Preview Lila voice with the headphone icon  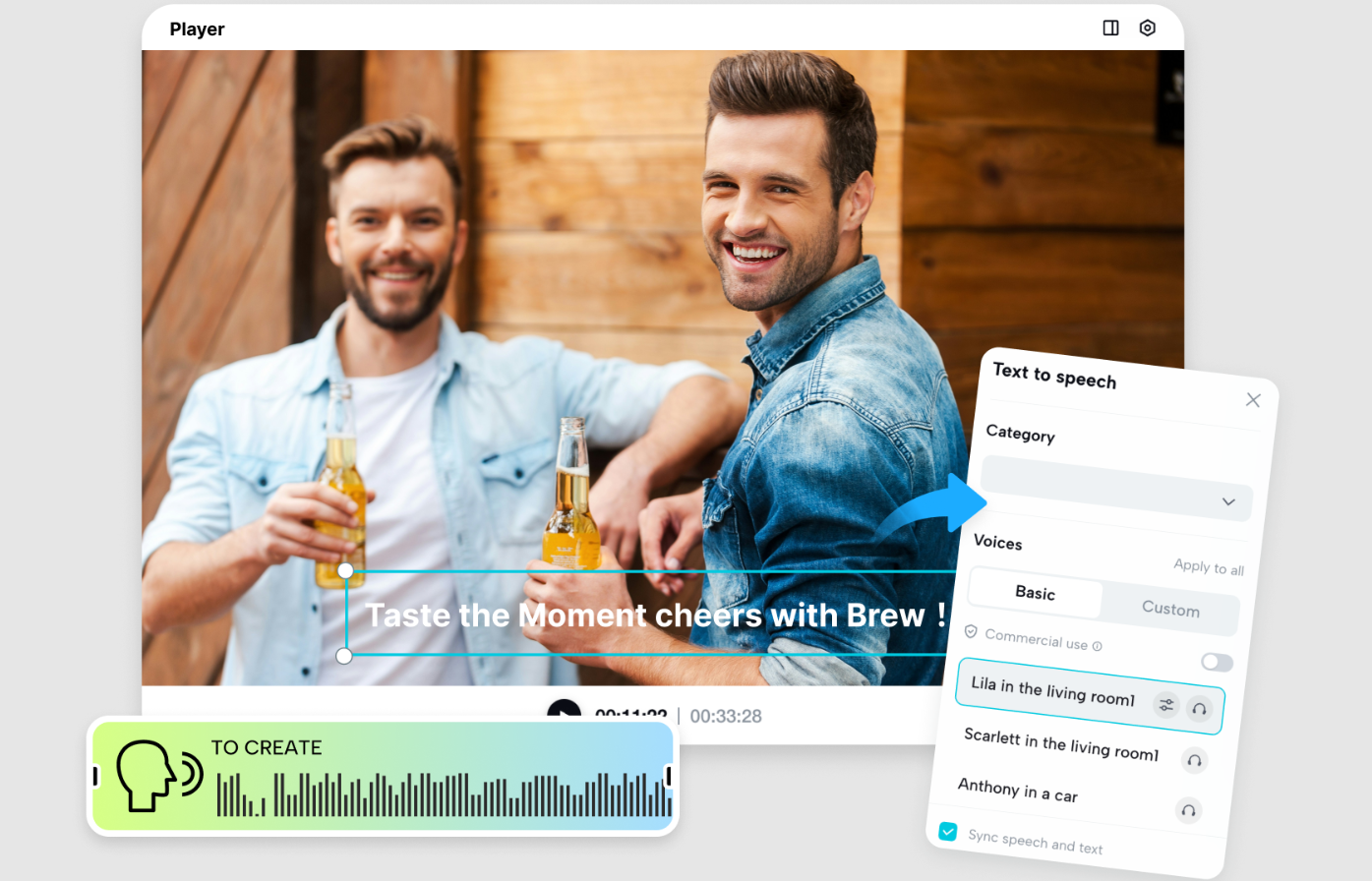point(1199,709)
